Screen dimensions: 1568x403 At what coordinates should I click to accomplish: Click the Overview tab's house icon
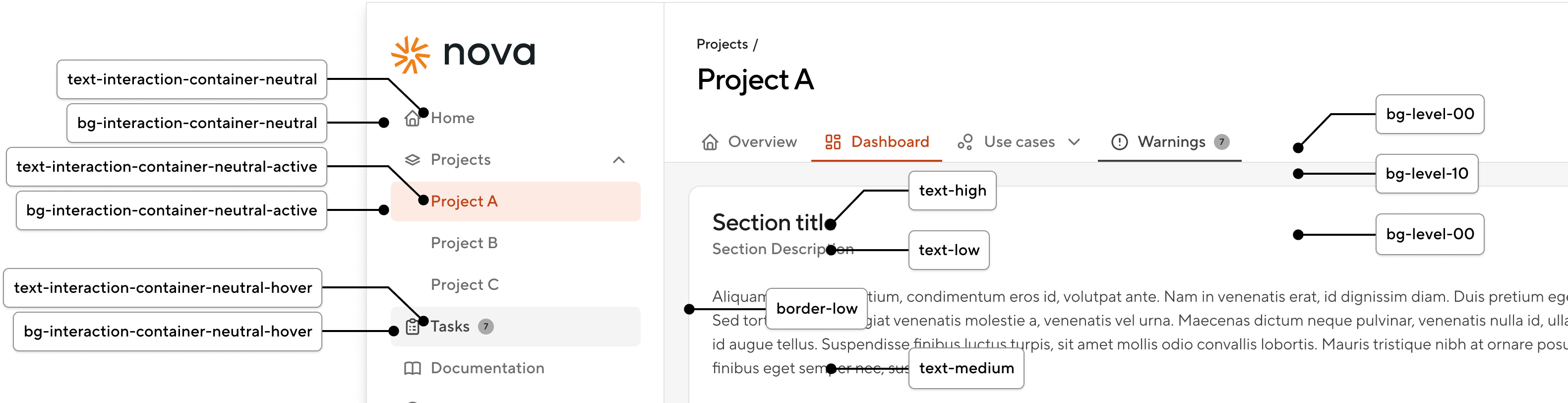click(710, 142)
